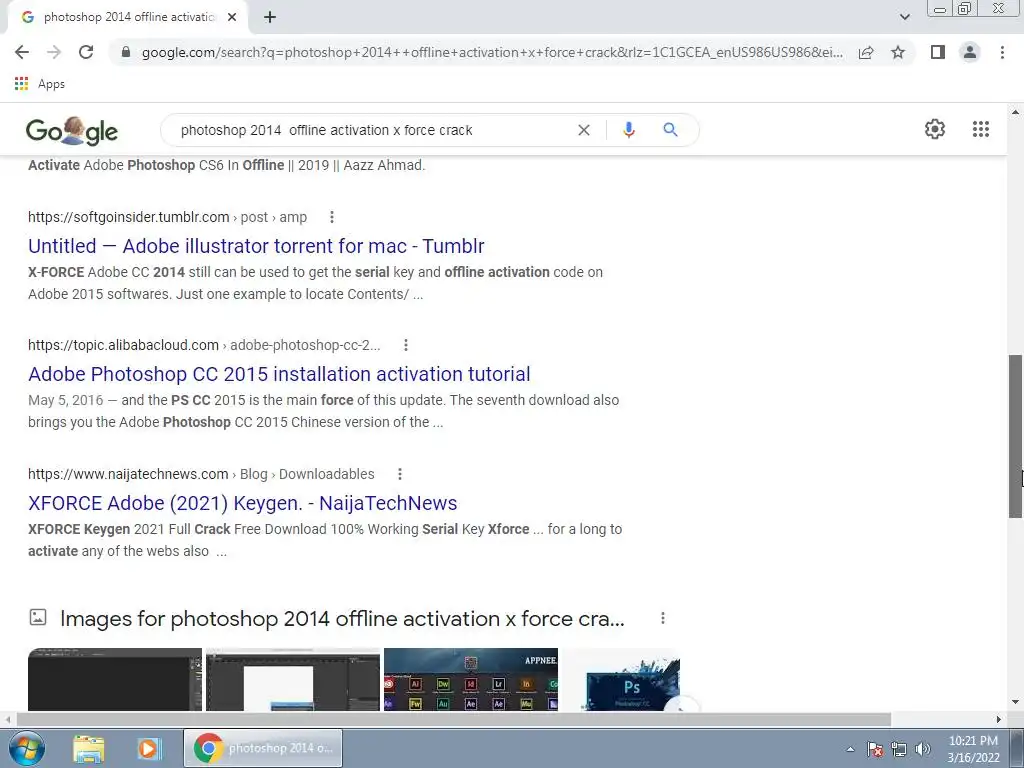Clear the search box text
The height and width of the screenshot is (768, 1024).
click(x=584, y=130)
